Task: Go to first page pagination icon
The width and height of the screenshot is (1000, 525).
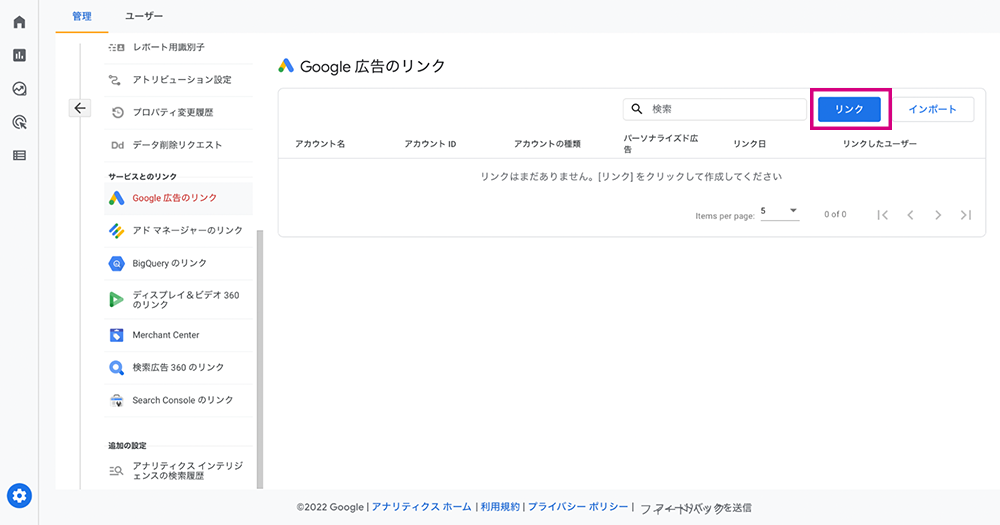Action: pos(883,215)
